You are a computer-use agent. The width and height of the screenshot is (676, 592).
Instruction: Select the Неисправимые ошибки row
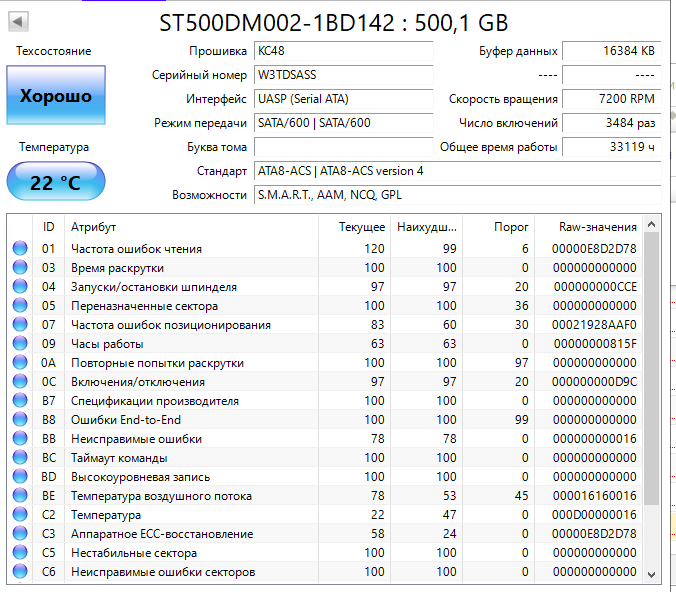[x=325, y=438]
